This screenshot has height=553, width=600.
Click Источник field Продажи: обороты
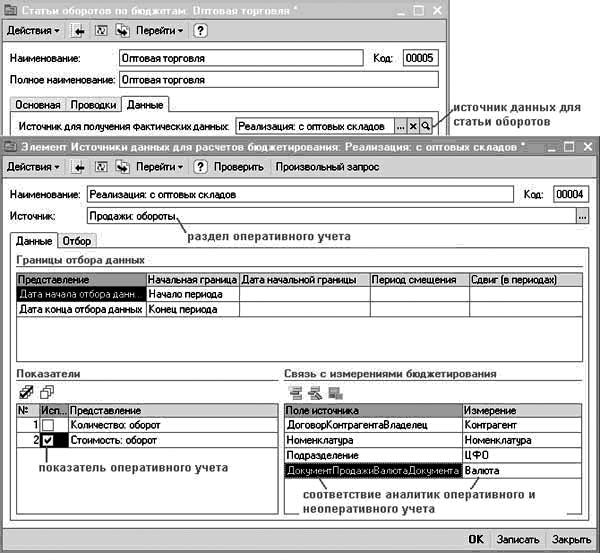click(x=331, y=216)
